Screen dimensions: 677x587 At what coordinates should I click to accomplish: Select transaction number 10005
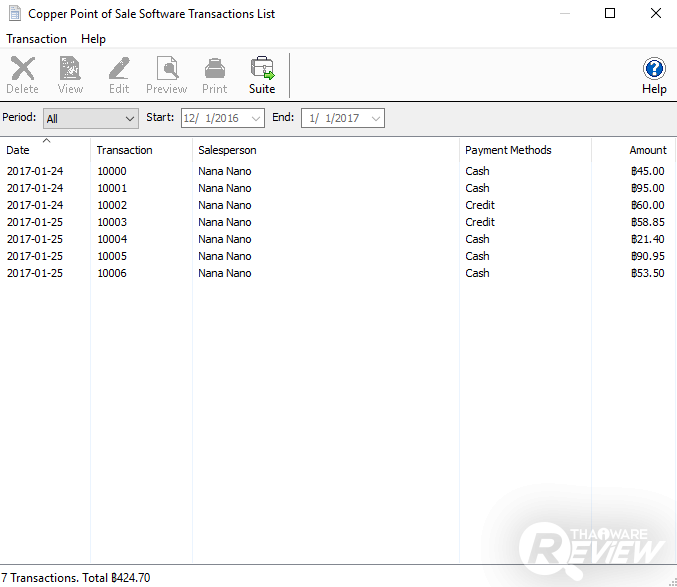click(x=112, y=256)
